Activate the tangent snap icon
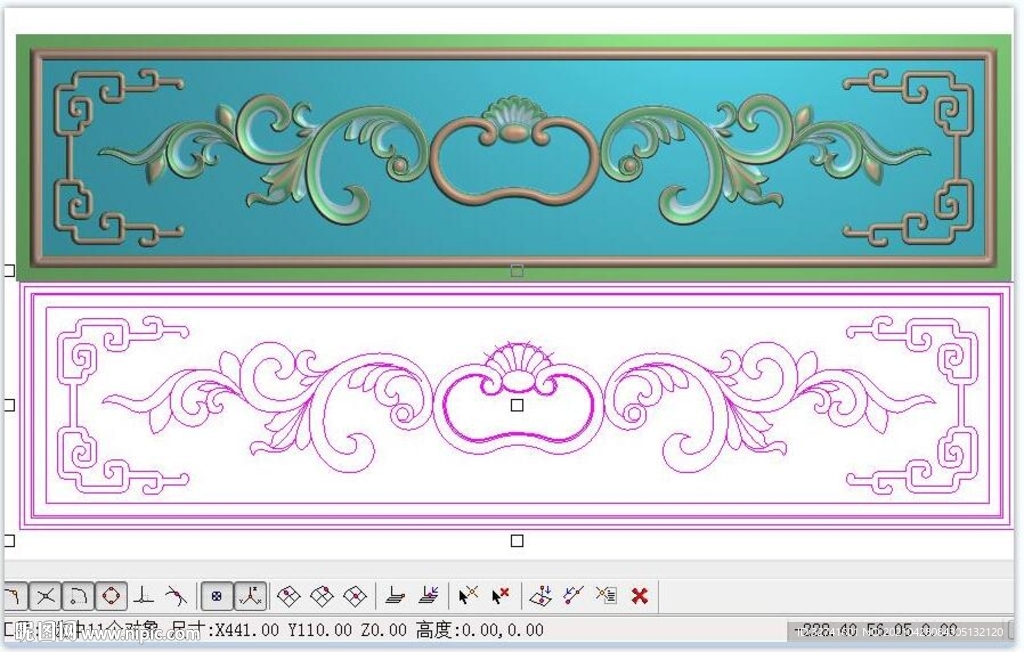This screenshot has width=1024, height=652. [176, 597]
